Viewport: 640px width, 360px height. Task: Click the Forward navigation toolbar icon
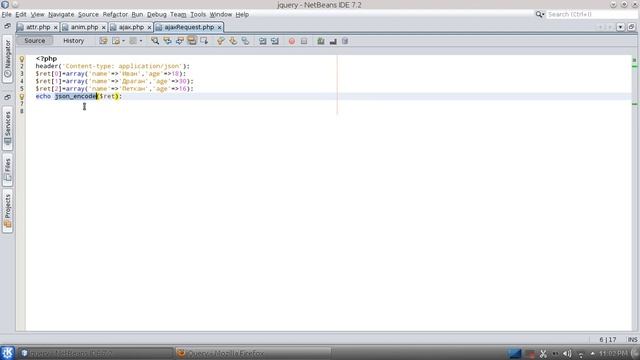click(x=133, y=41)
